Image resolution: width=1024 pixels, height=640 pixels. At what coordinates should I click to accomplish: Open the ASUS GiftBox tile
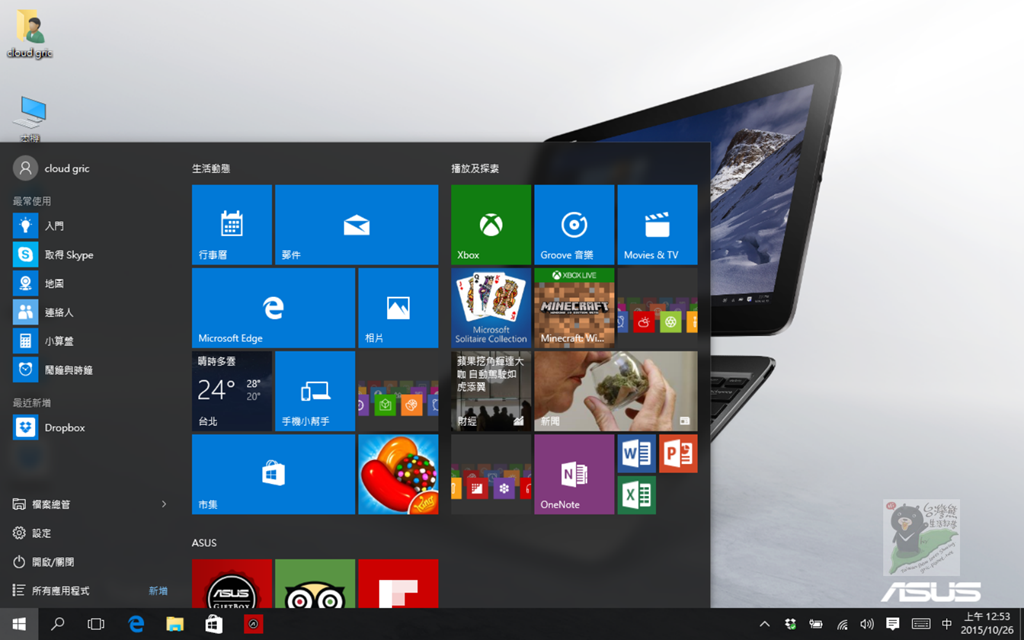click(232, 583)
